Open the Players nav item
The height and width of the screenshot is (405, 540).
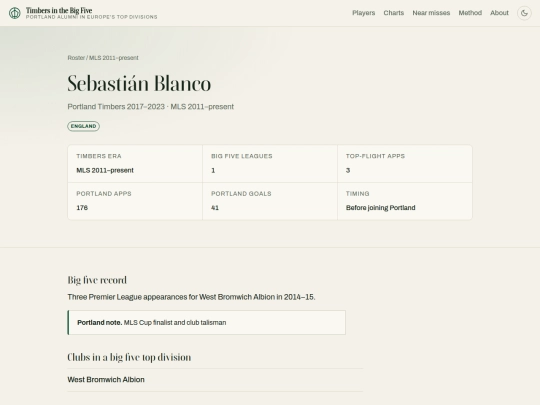click(x=363, y=13)
